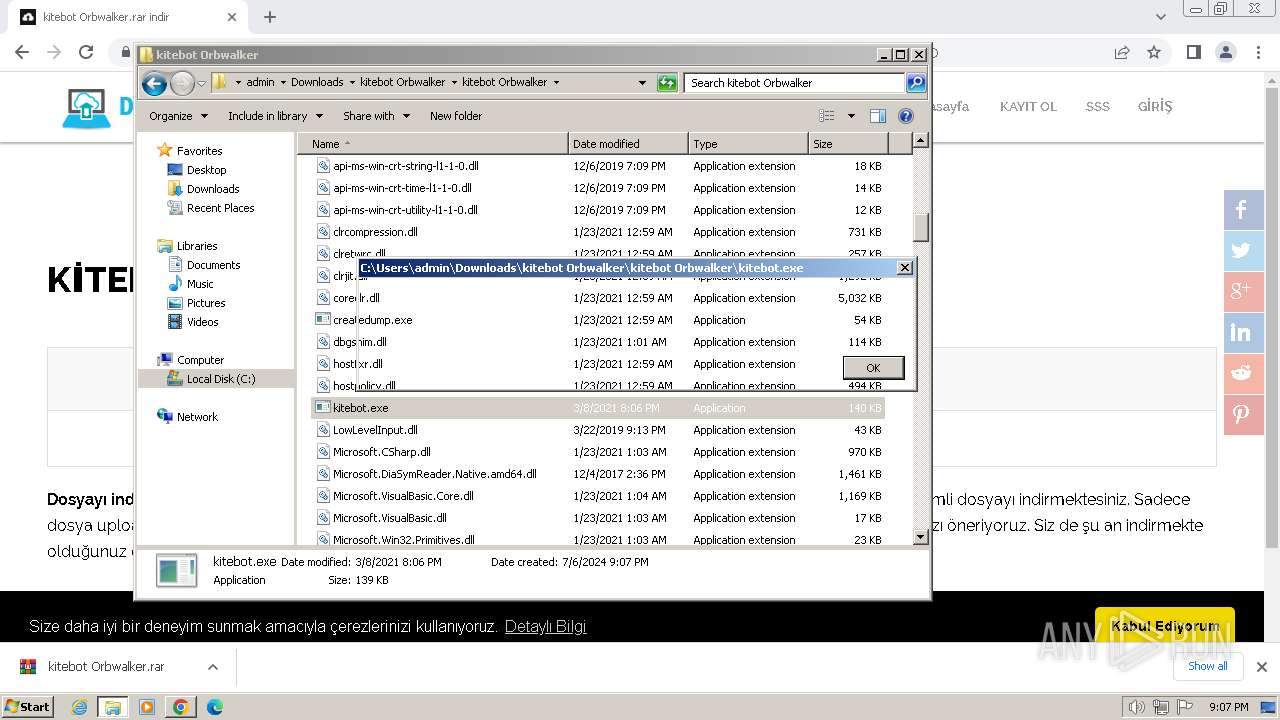Viewport: 1280px width, 720px height.
Task: Launch Internet Explorer from taskbar
Action: coord(80,707)
